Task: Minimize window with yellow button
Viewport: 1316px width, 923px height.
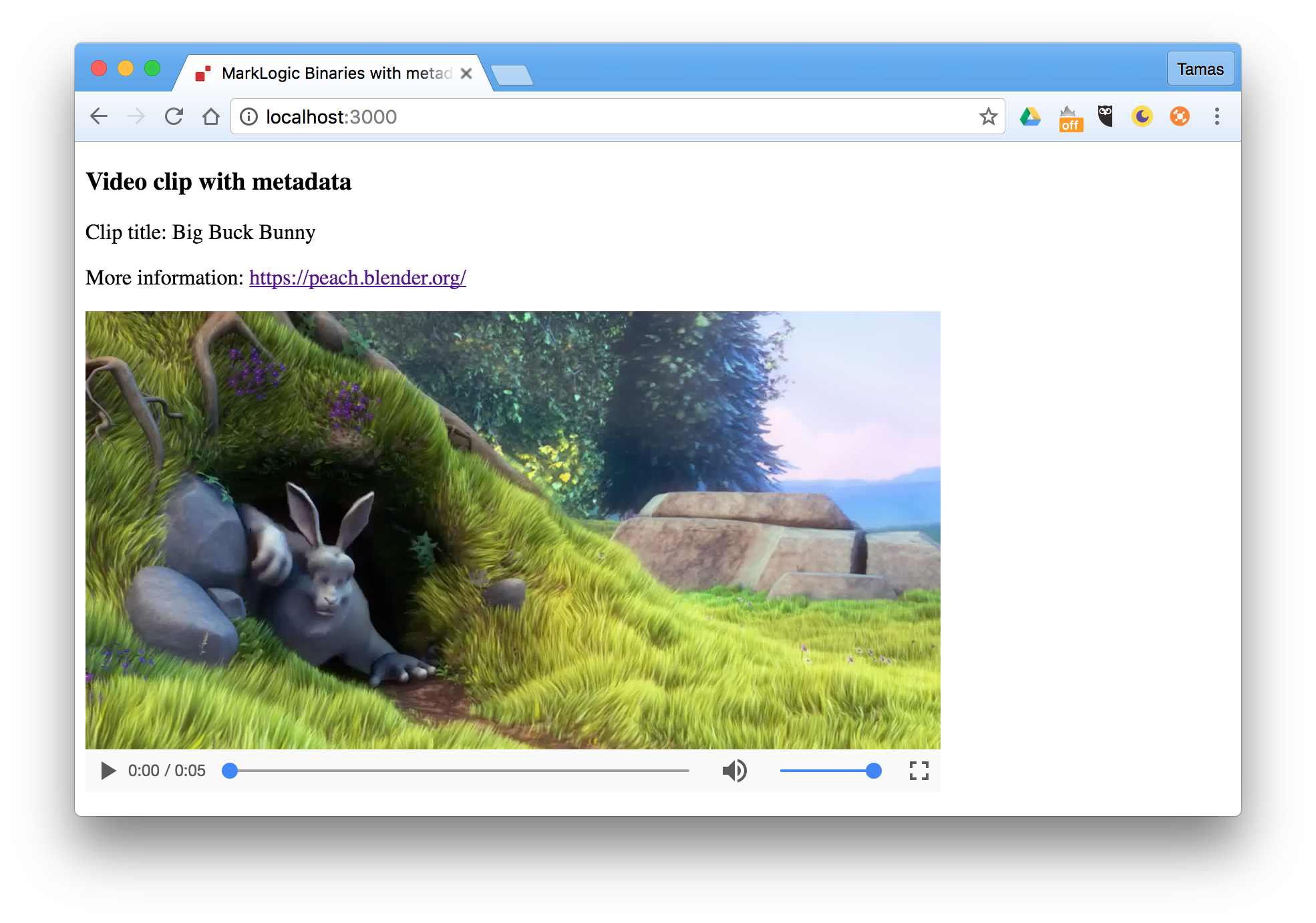Action: click(x=126, y=68)
